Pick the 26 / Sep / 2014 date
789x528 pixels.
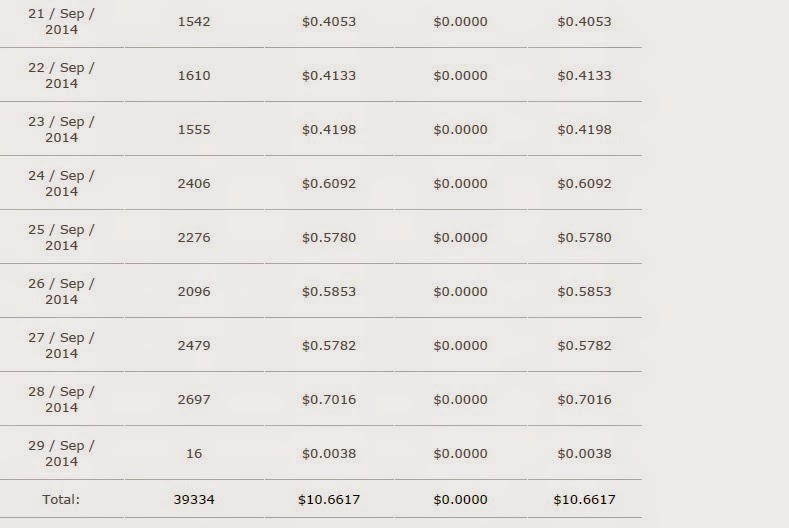[x=61, y=291]
